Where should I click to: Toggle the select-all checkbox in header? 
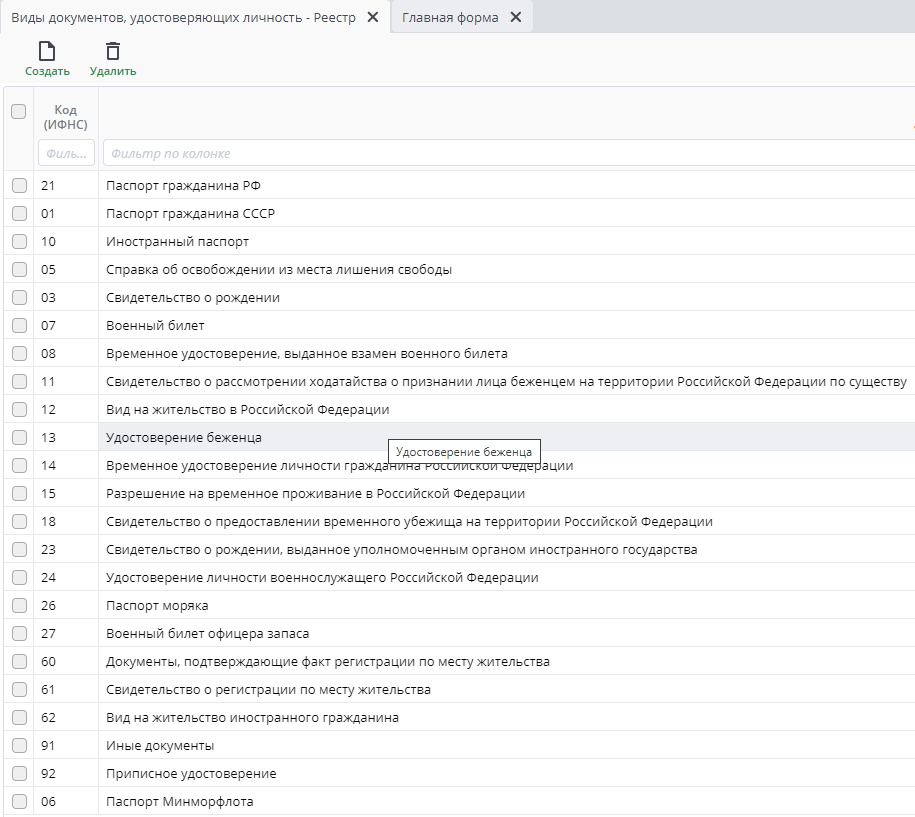point(18,112)
